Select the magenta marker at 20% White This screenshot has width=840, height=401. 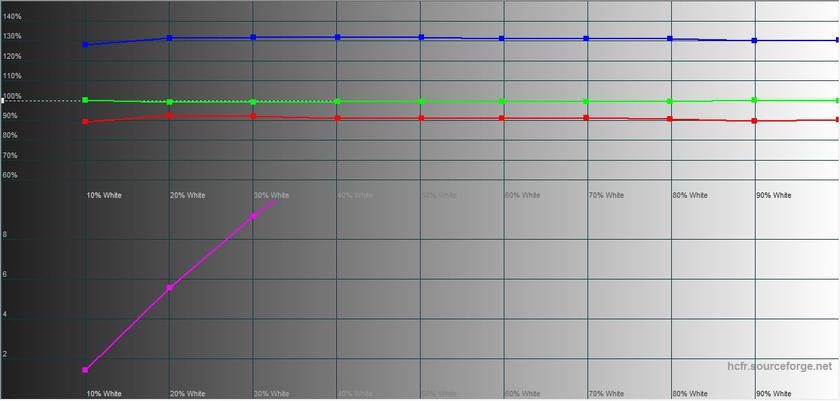[169, 288]
